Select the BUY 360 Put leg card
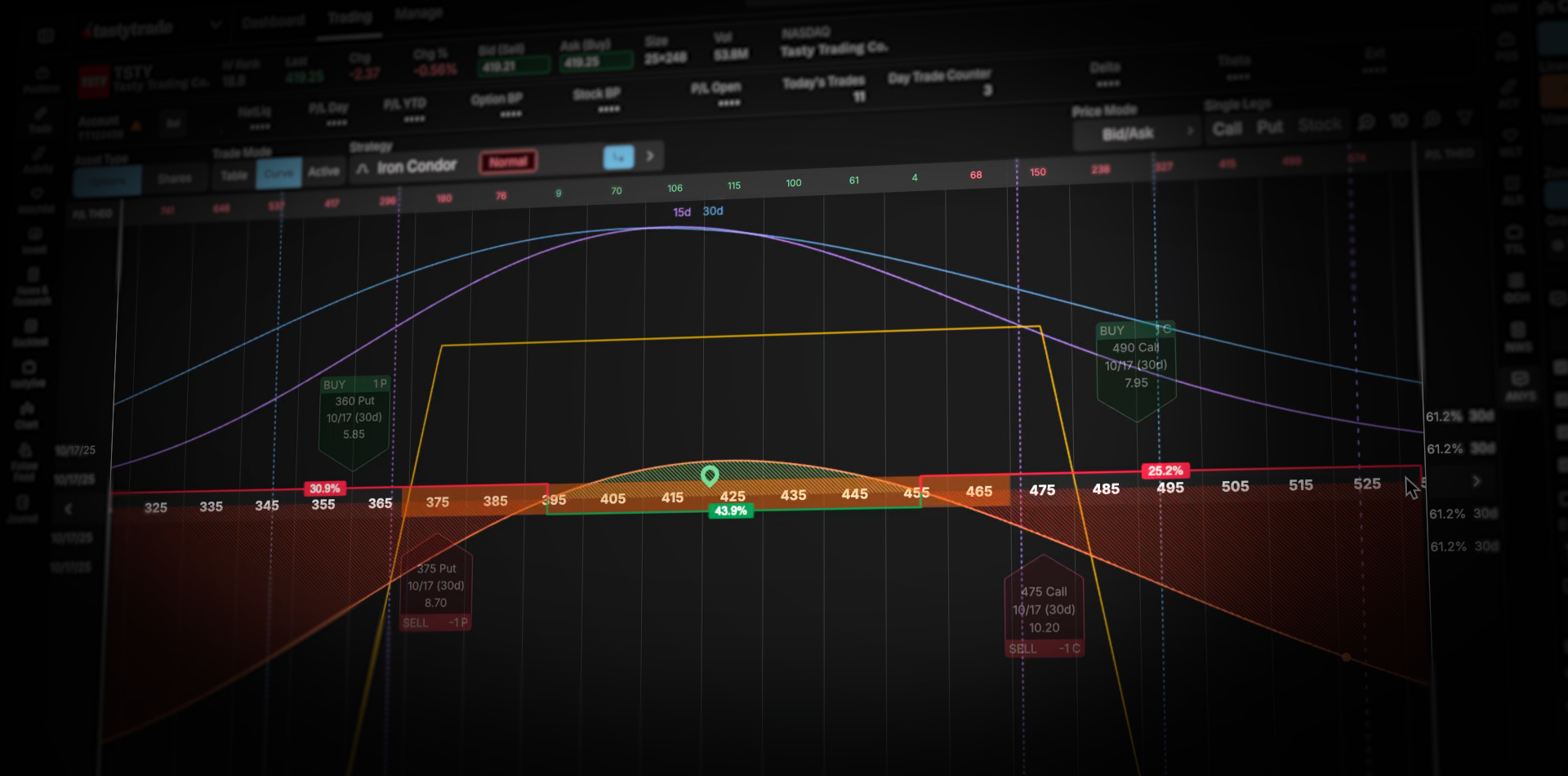1568x776 pixels. tap(354, 423)
